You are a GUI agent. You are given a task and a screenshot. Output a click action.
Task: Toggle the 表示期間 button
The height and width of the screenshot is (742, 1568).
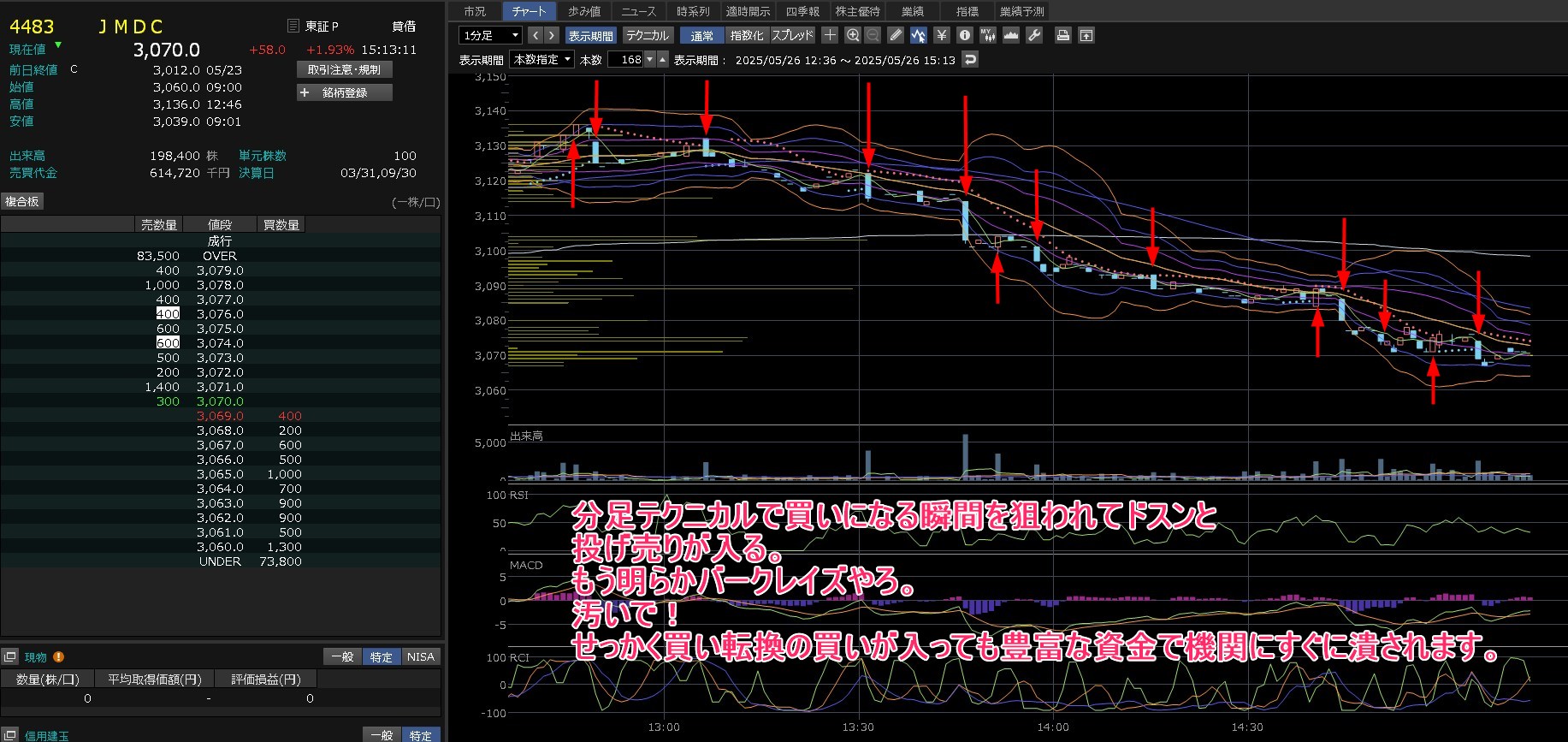pyautogui.click(x=590, y=35)
